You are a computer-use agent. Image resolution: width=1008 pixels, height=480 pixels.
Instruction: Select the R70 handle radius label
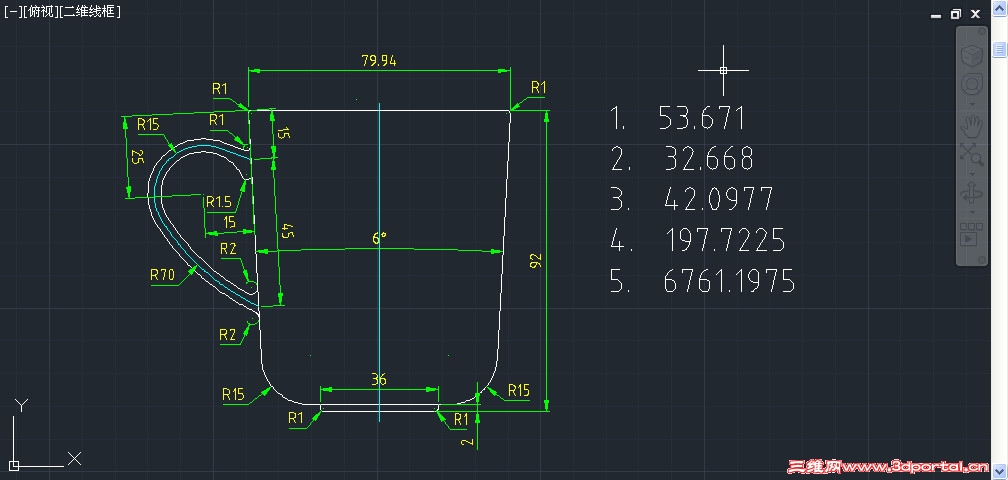pos(162,276)
